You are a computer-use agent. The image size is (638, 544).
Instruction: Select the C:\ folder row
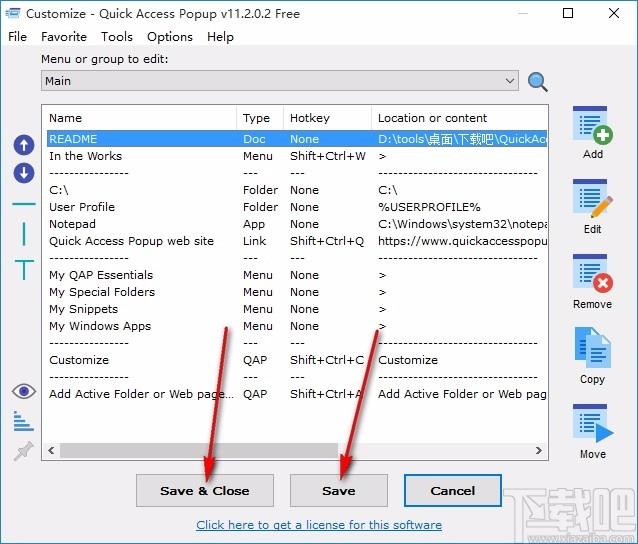click(x=297, y=190)
